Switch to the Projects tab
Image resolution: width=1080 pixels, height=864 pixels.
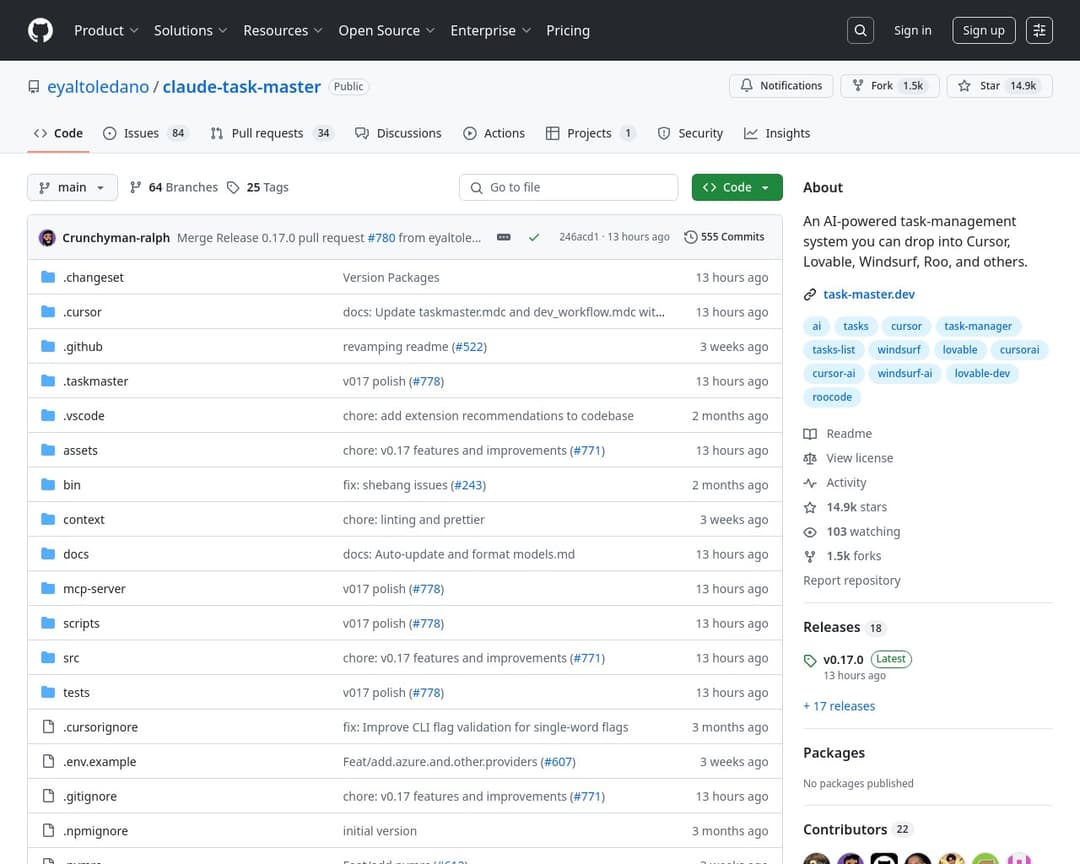pos(590,133)
